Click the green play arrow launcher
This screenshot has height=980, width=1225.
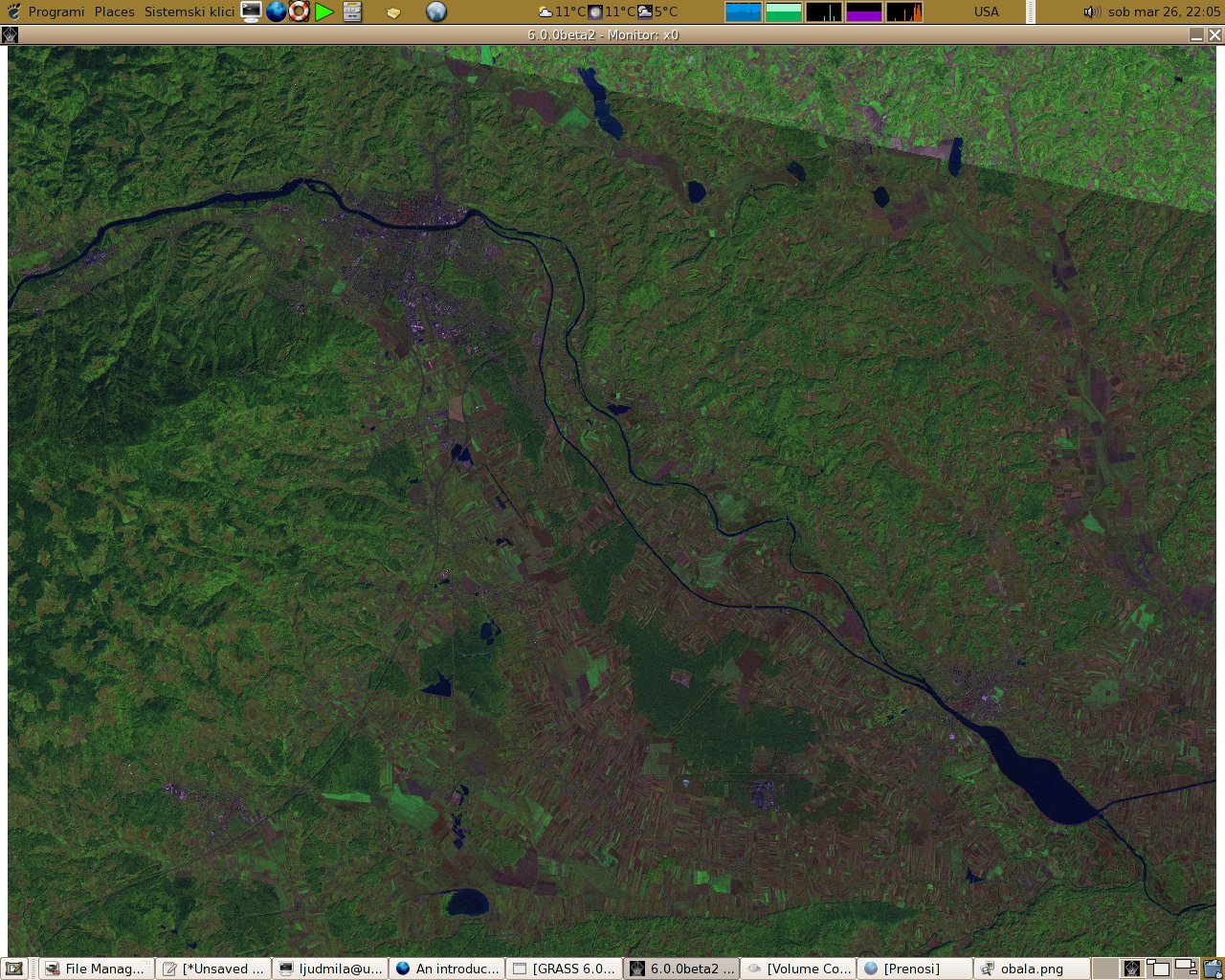pos(324,11)
